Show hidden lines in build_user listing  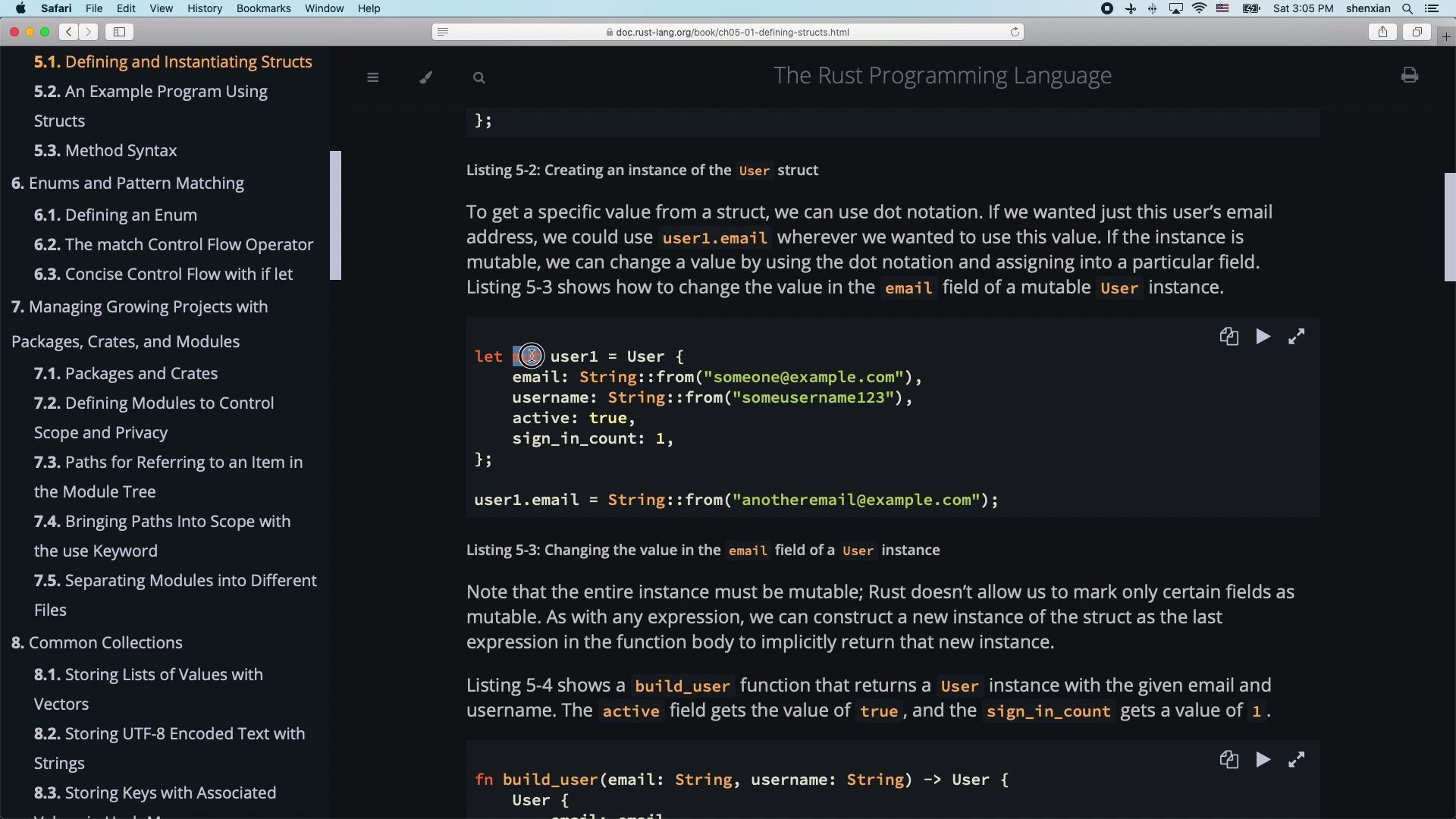tap(1297, 760)
